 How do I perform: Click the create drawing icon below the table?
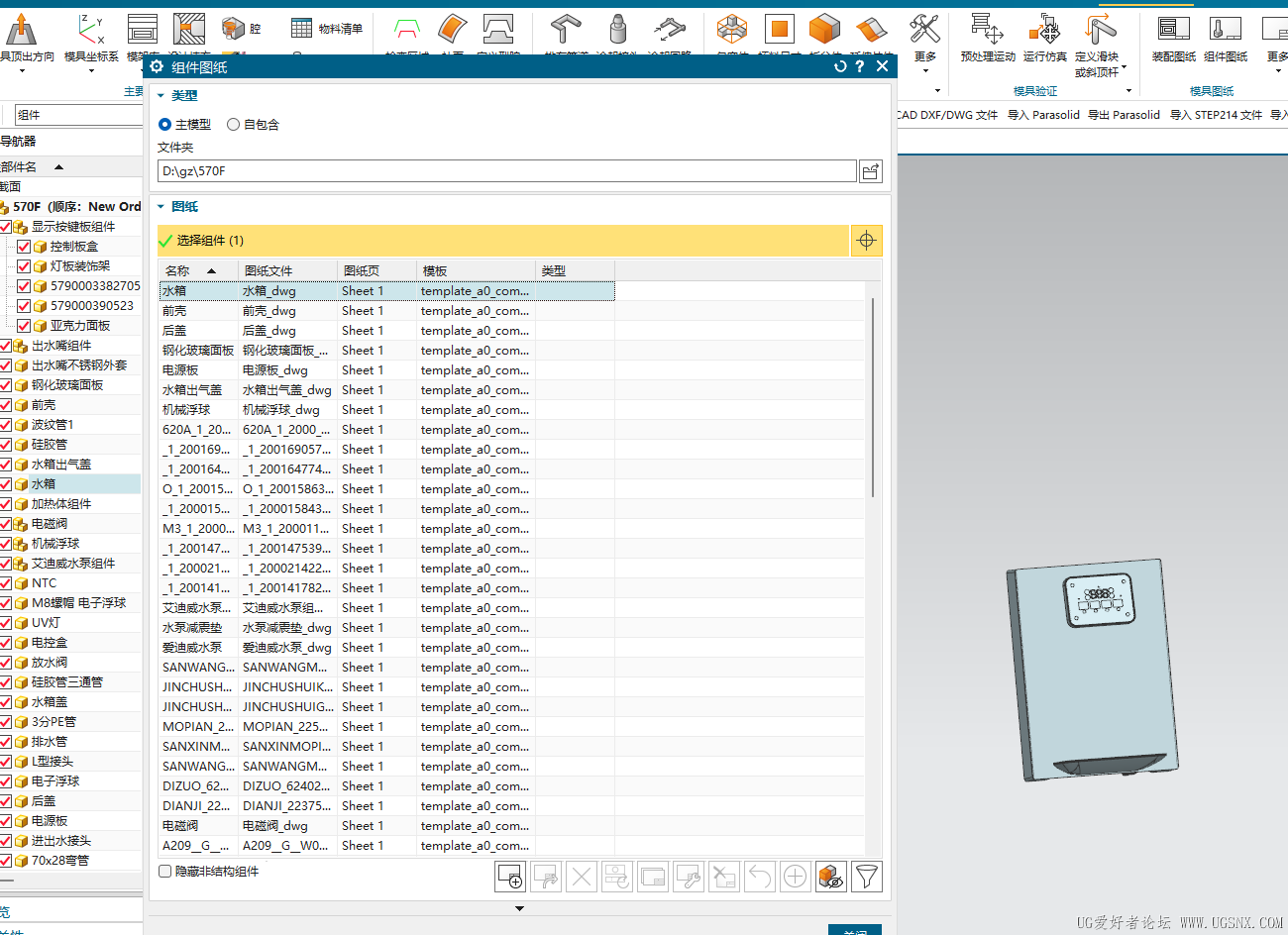[x=510, y=876]
